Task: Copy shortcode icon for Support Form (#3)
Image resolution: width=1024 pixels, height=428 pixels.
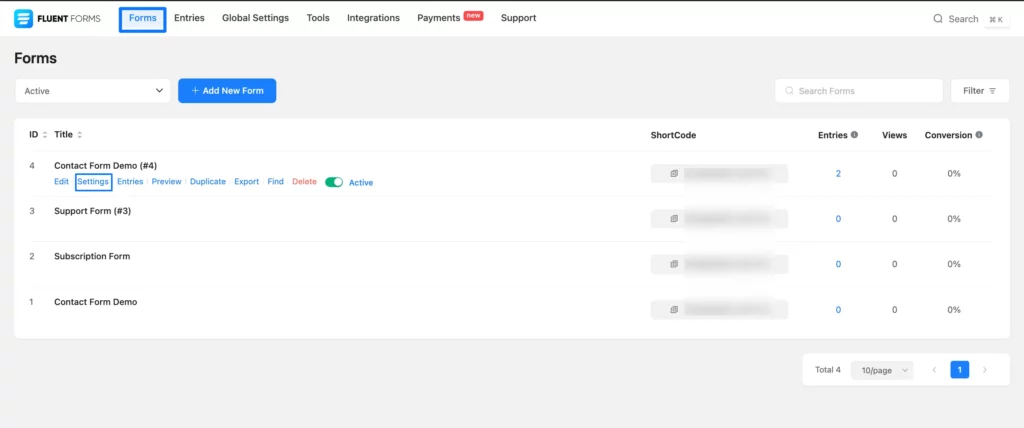Action: pyautogui.click(x=675, y=219)
